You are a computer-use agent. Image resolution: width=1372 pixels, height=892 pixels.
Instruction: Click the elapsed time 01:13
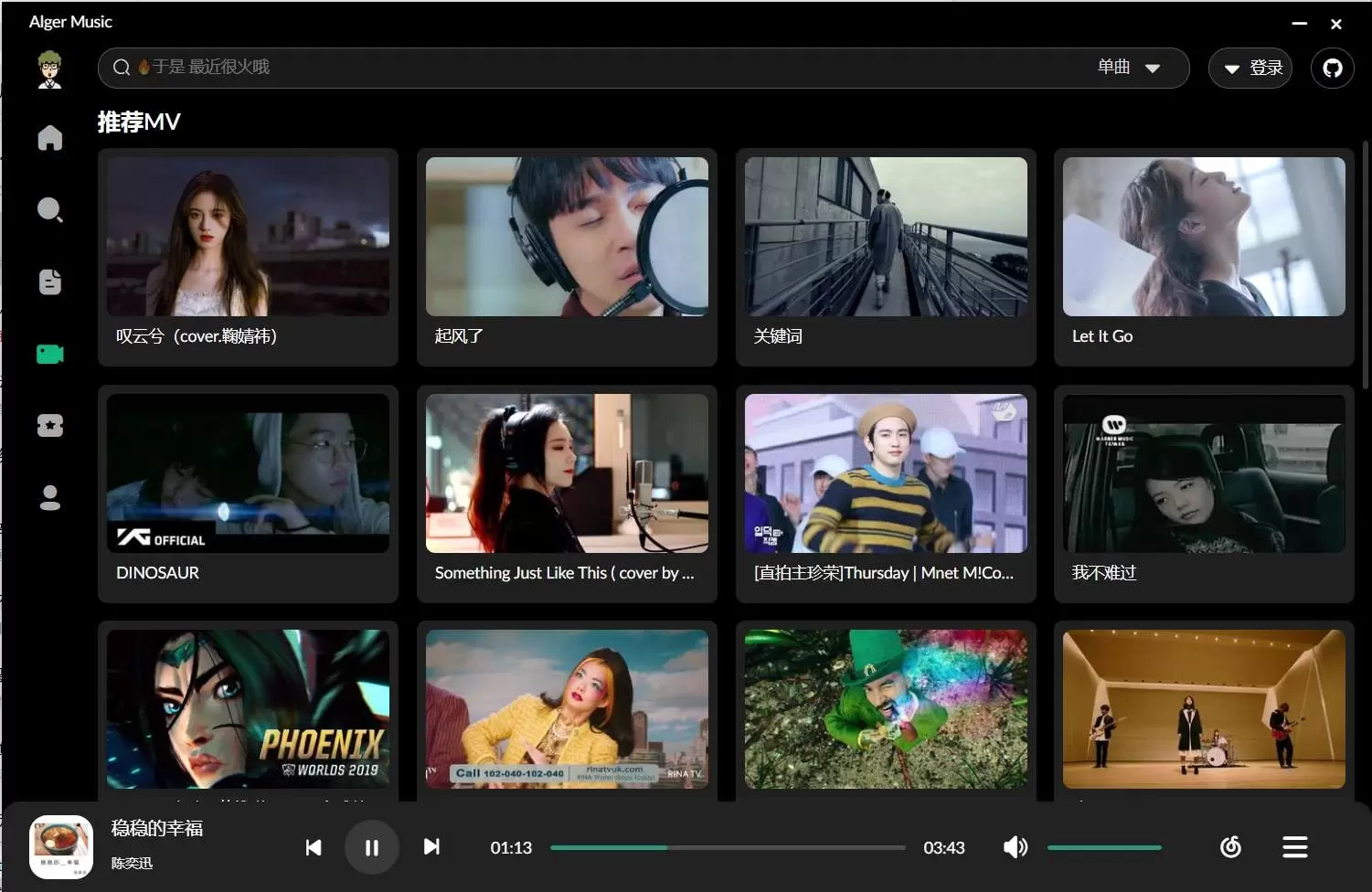(x=511, y=848)
